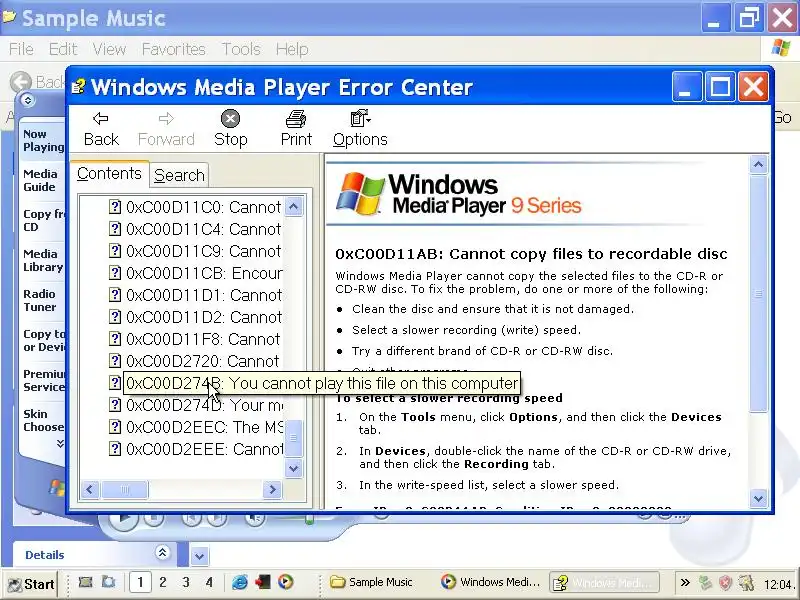Open topic 0xC00D11C9: Cannot

click(203, 251)
